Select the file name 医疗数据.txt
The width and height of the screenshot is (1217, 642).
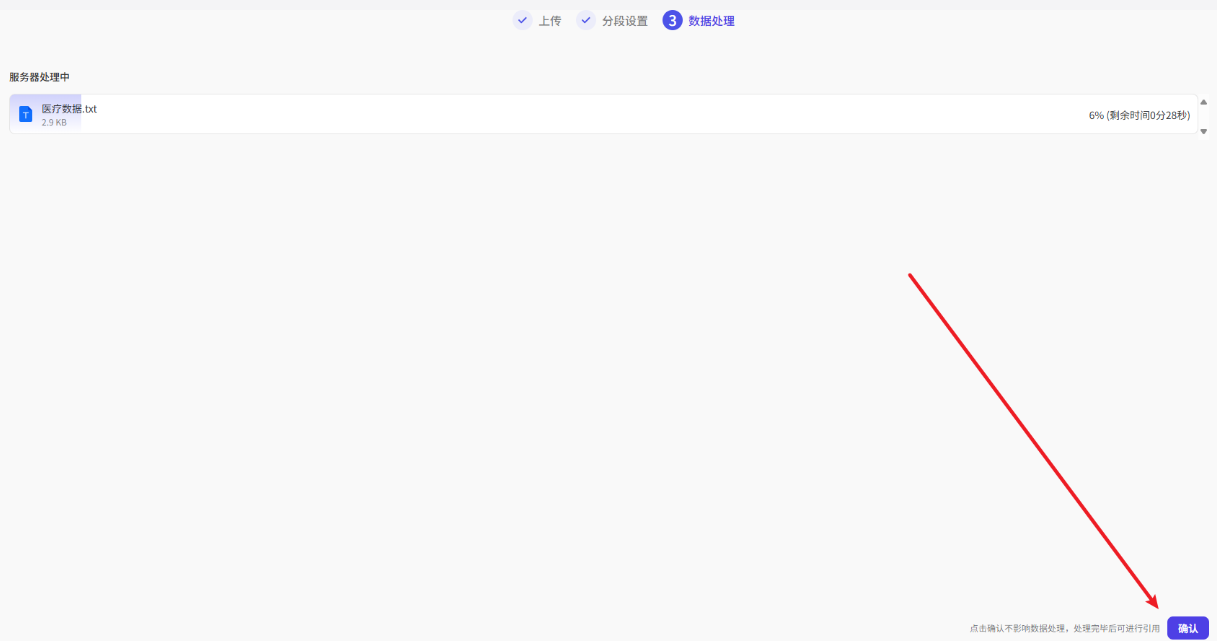click(69, 108)
